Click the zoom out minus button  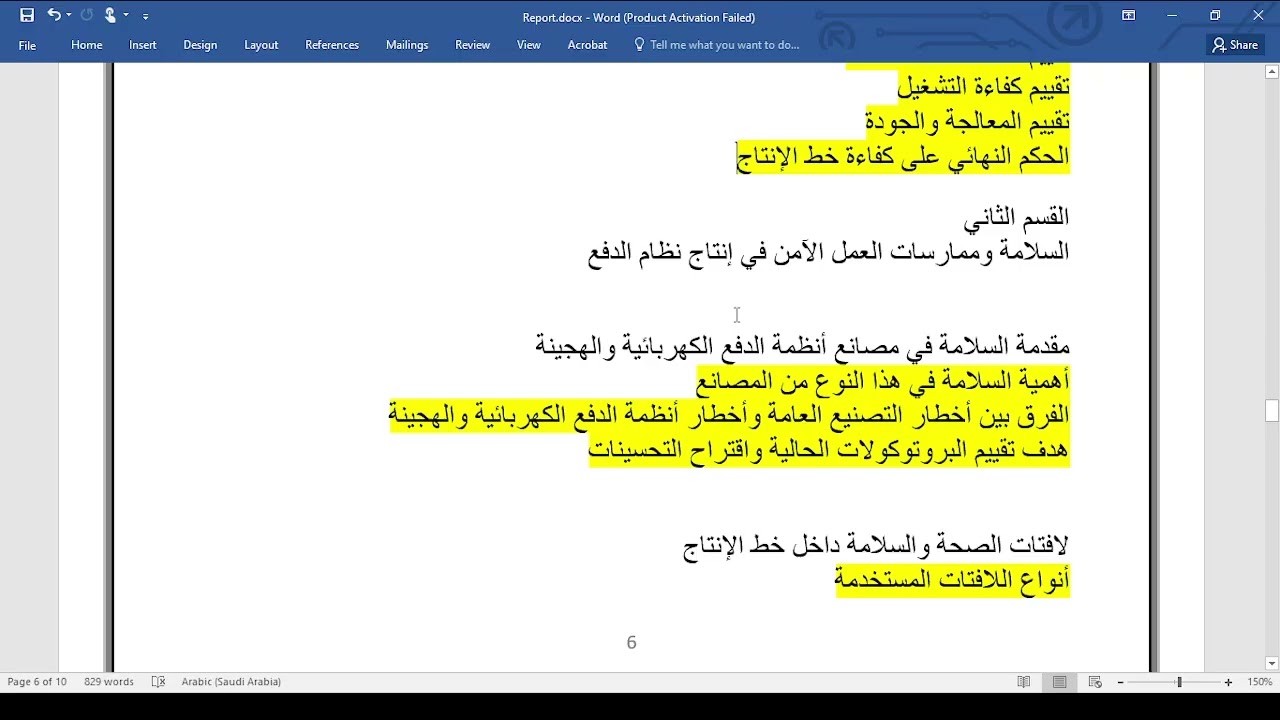(1121, 682)
